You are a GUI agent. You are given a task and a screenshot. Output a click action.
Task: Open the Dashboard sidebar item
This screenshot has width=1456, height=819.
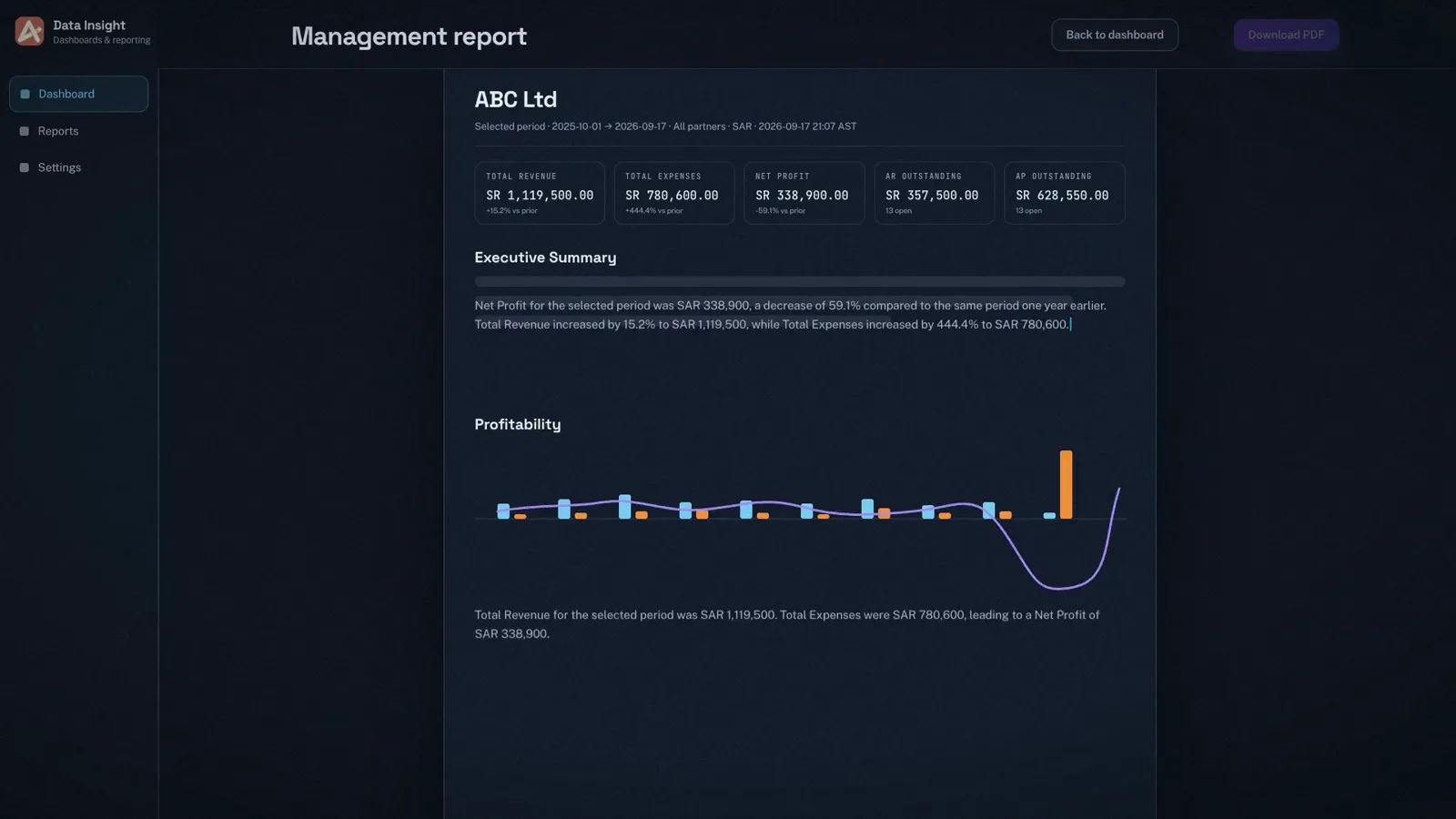click(79, 94)
